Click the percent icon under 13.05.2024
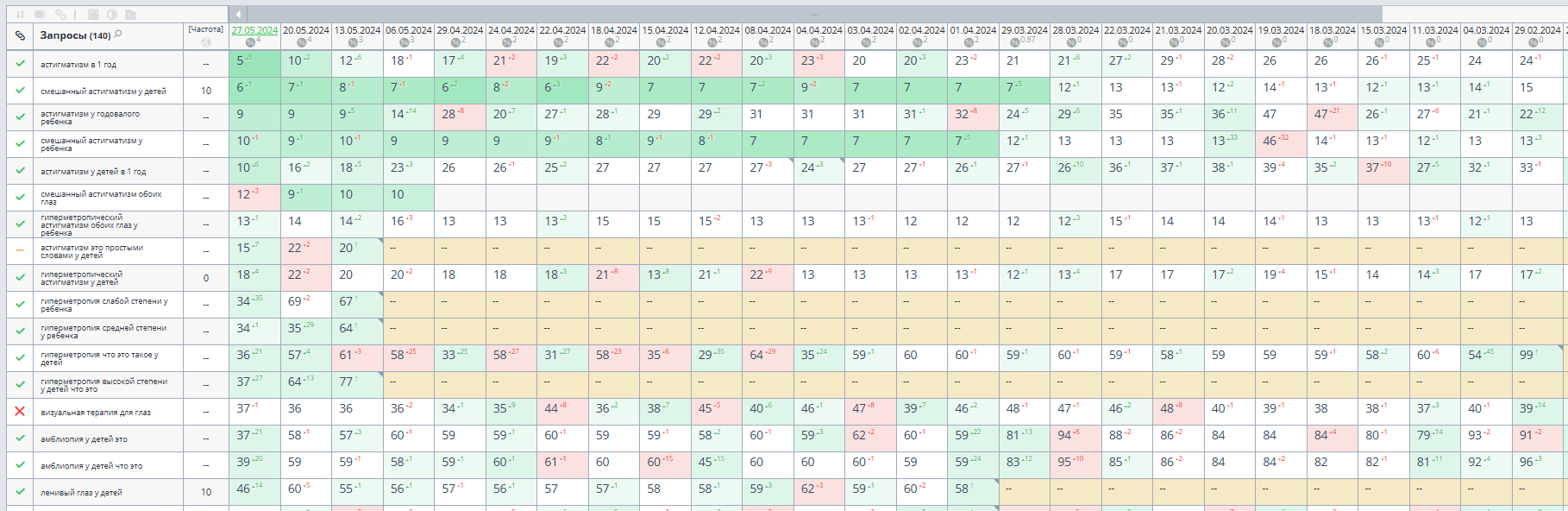The image size is (1568, 511). [x=353, y=42]
